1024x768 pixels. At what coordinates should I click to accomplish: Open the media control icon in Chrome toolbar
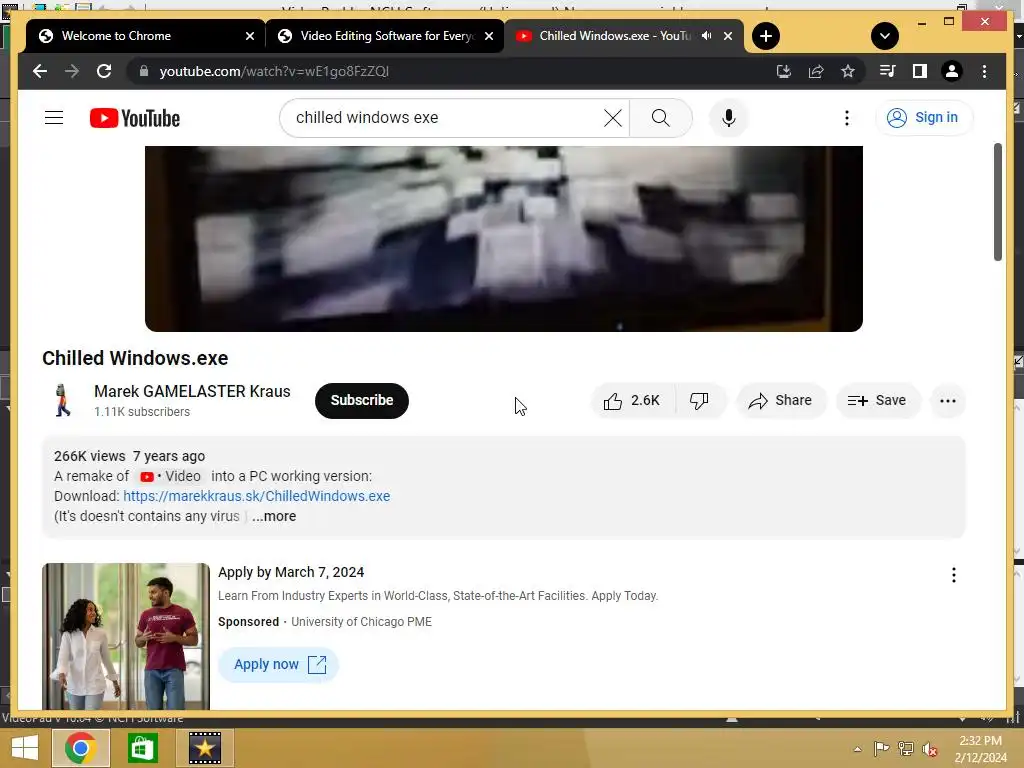pos(888,71)
